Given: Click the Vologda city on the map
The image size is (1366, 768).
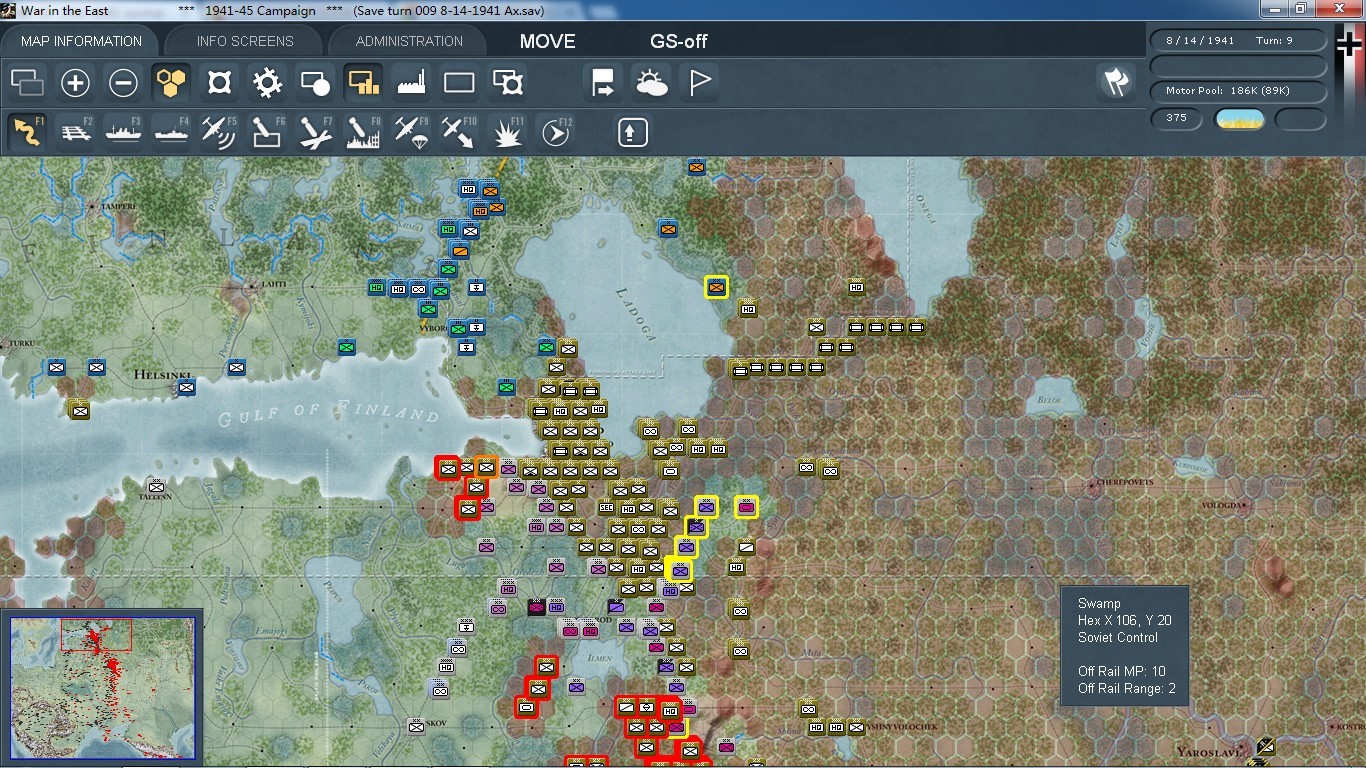Looking at the screenshot, I should pos(1222,505).
